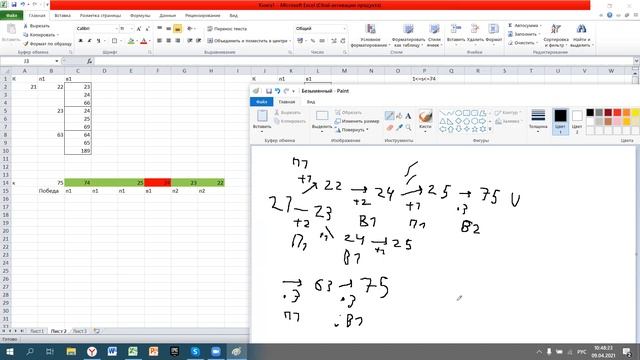Open the font size dropdown in Excel
The image size is (640, 360).
click(131, 29)
